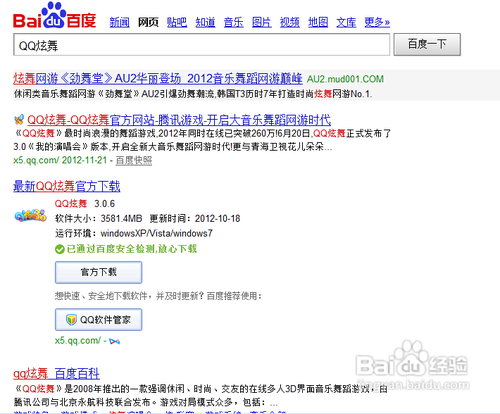This screenshot has width=500, height=414.
Task: Click the 官方下载 button
Action: pyautogui.click(x=98, y=272)
